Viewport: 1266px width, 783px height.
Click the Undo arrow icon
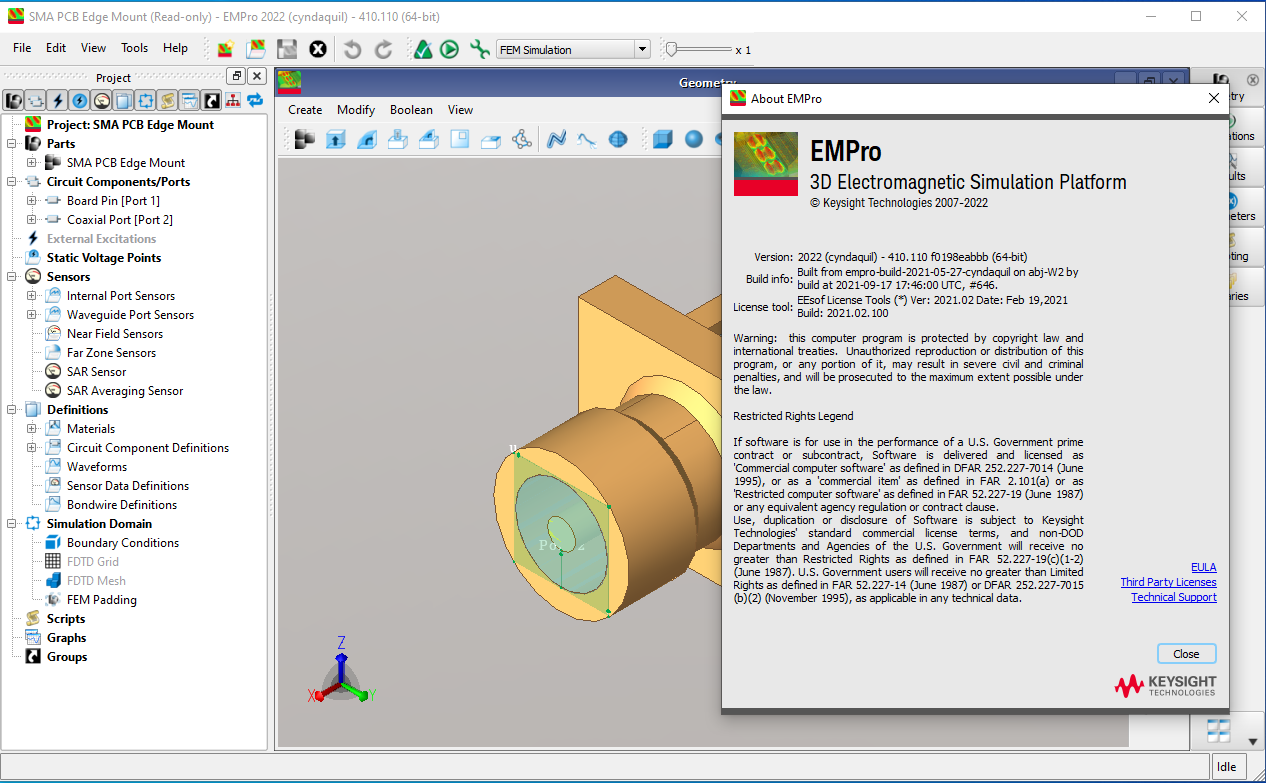tap(352, 49)
